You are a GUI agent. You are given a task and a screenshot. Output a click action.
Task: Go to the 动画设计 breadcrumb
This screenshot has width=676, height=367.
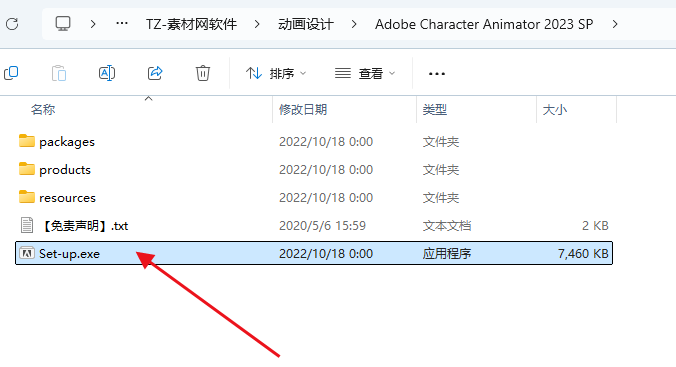(306, 24)
